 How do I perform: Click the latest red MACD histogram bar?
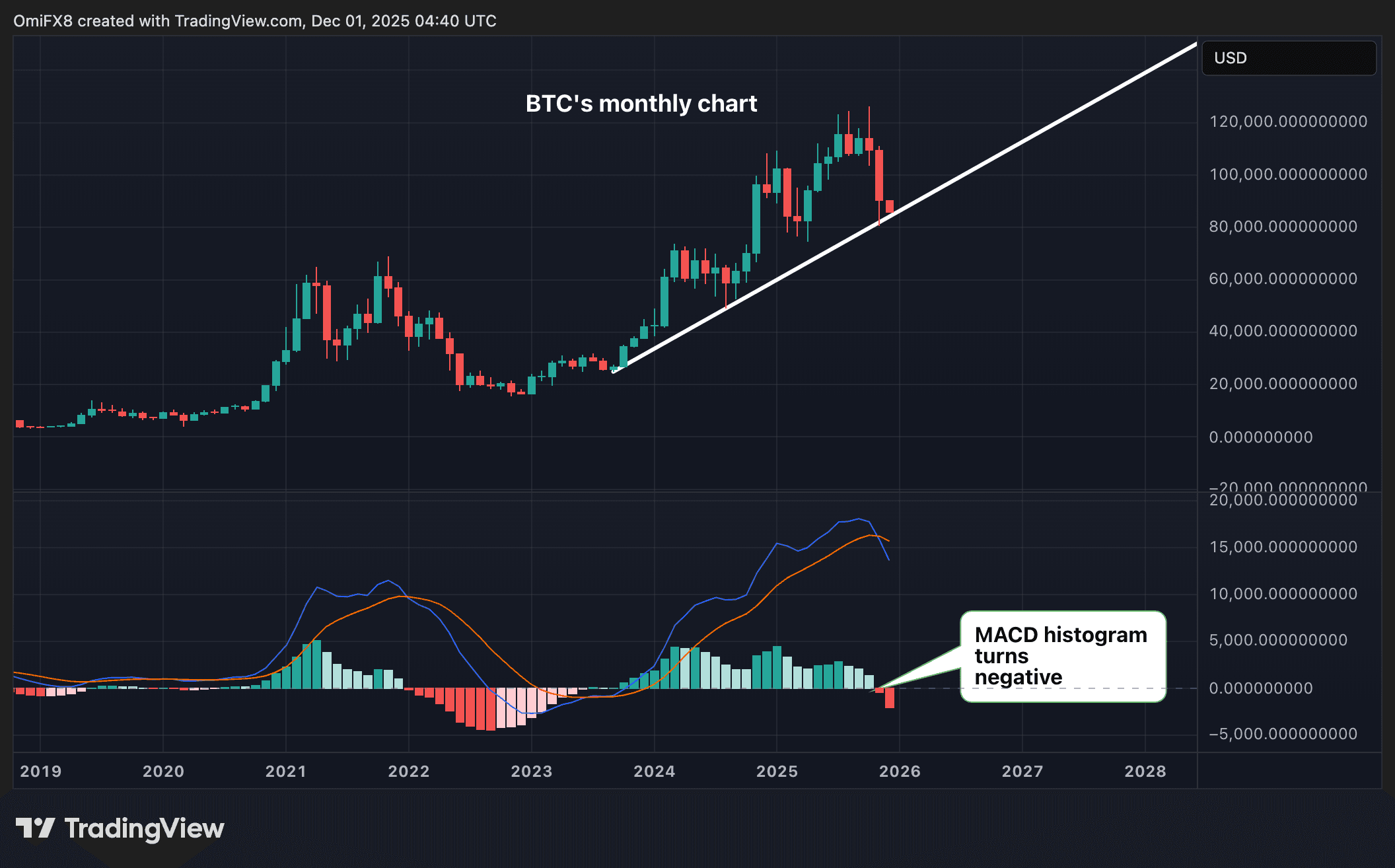coord(890,698)
